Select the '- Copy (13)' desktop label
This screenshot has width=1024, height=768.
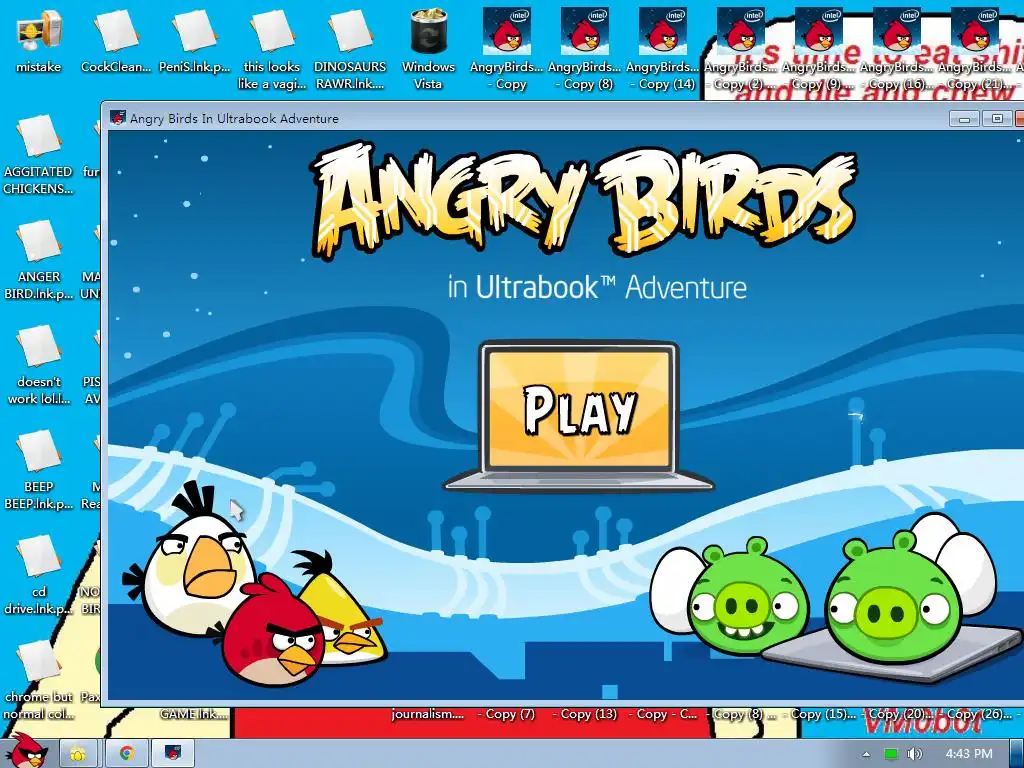pos(584,714)
